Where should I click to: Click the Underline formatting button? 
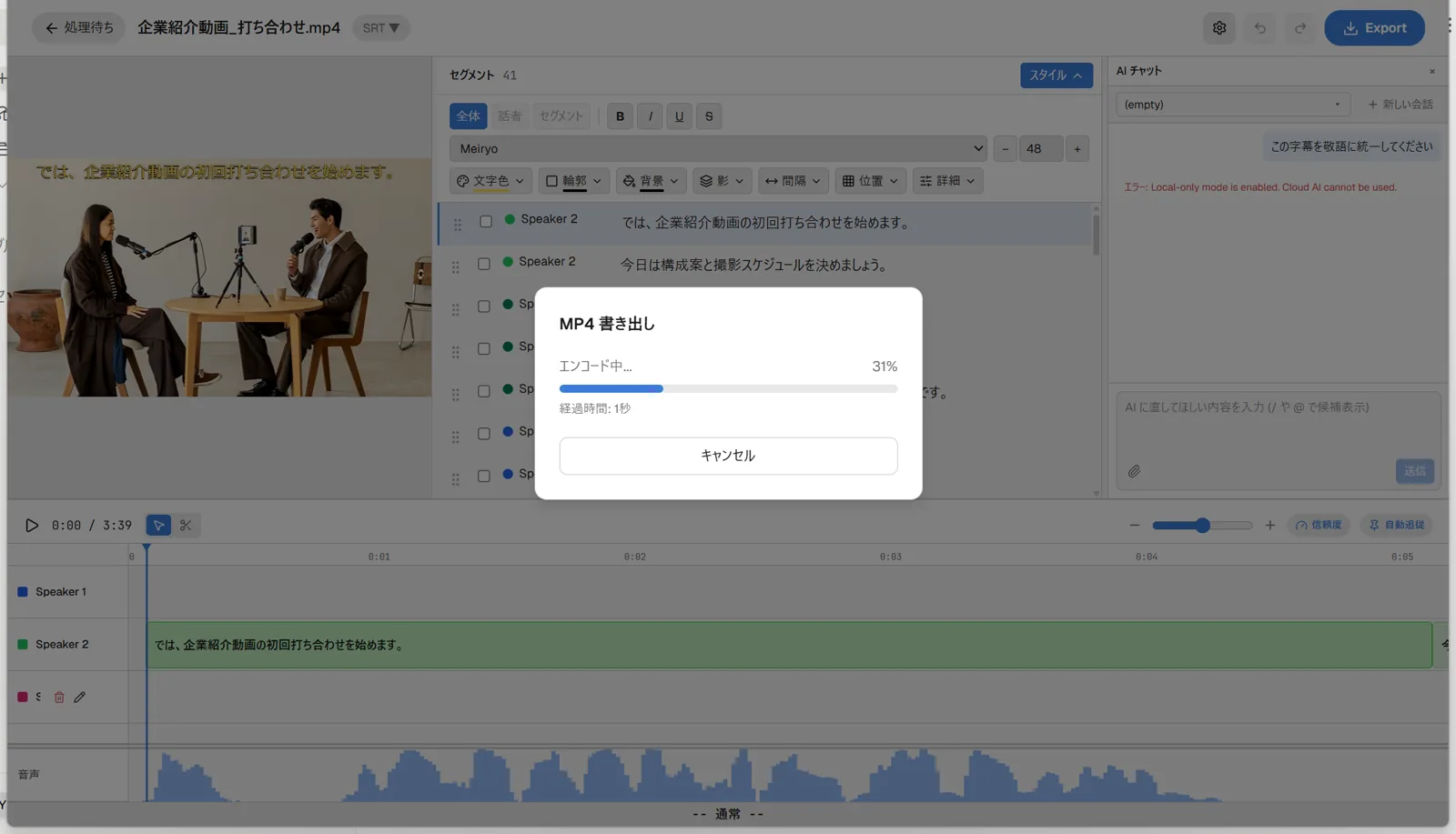[x=679, y=116]
